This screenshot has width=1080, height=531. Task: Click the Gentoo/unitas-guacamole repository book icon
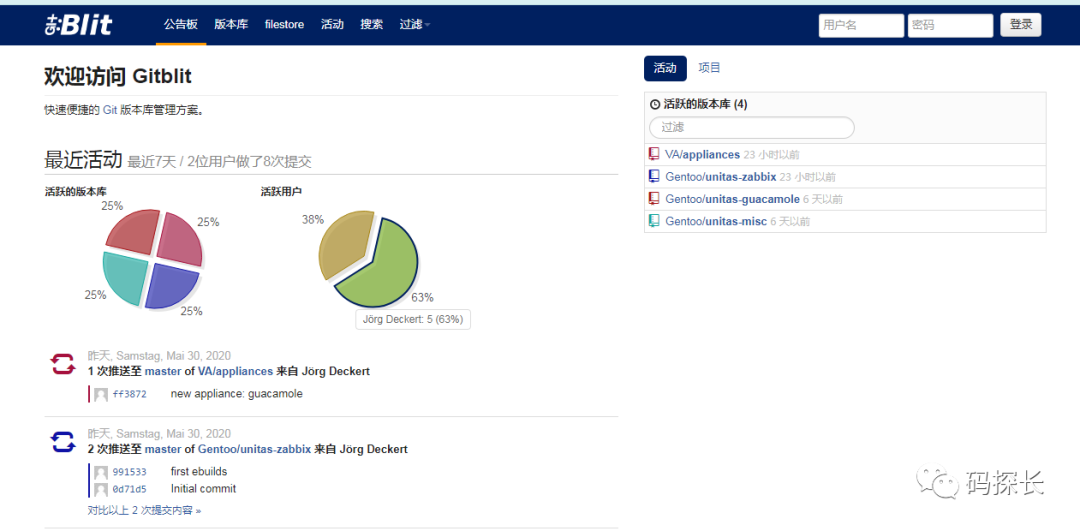coord(654,198)
